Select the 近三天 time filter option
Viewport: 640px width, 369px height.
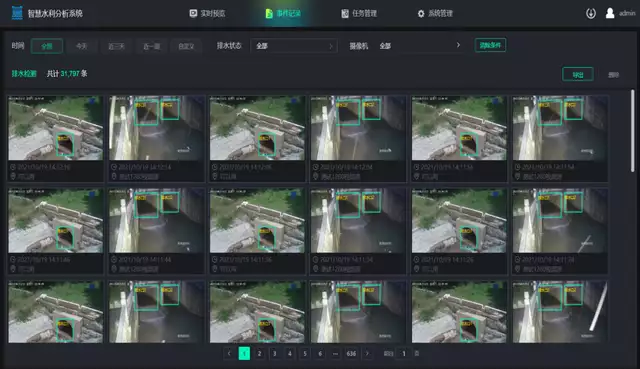[116, 46]
